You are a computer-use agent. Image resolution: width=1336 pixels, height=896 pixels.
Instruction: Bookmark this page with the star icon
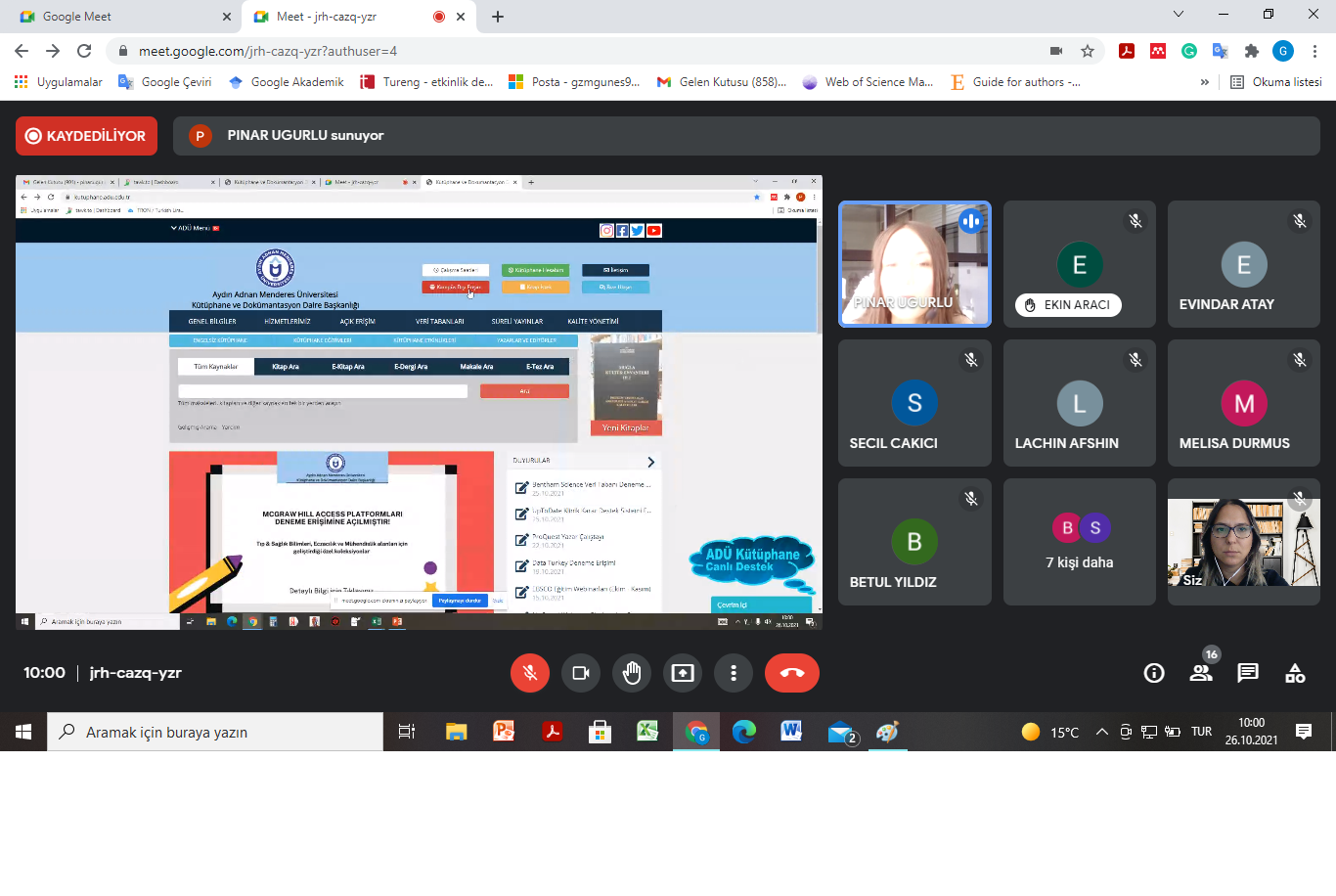pyautogui.click(x=1088, y=51)
